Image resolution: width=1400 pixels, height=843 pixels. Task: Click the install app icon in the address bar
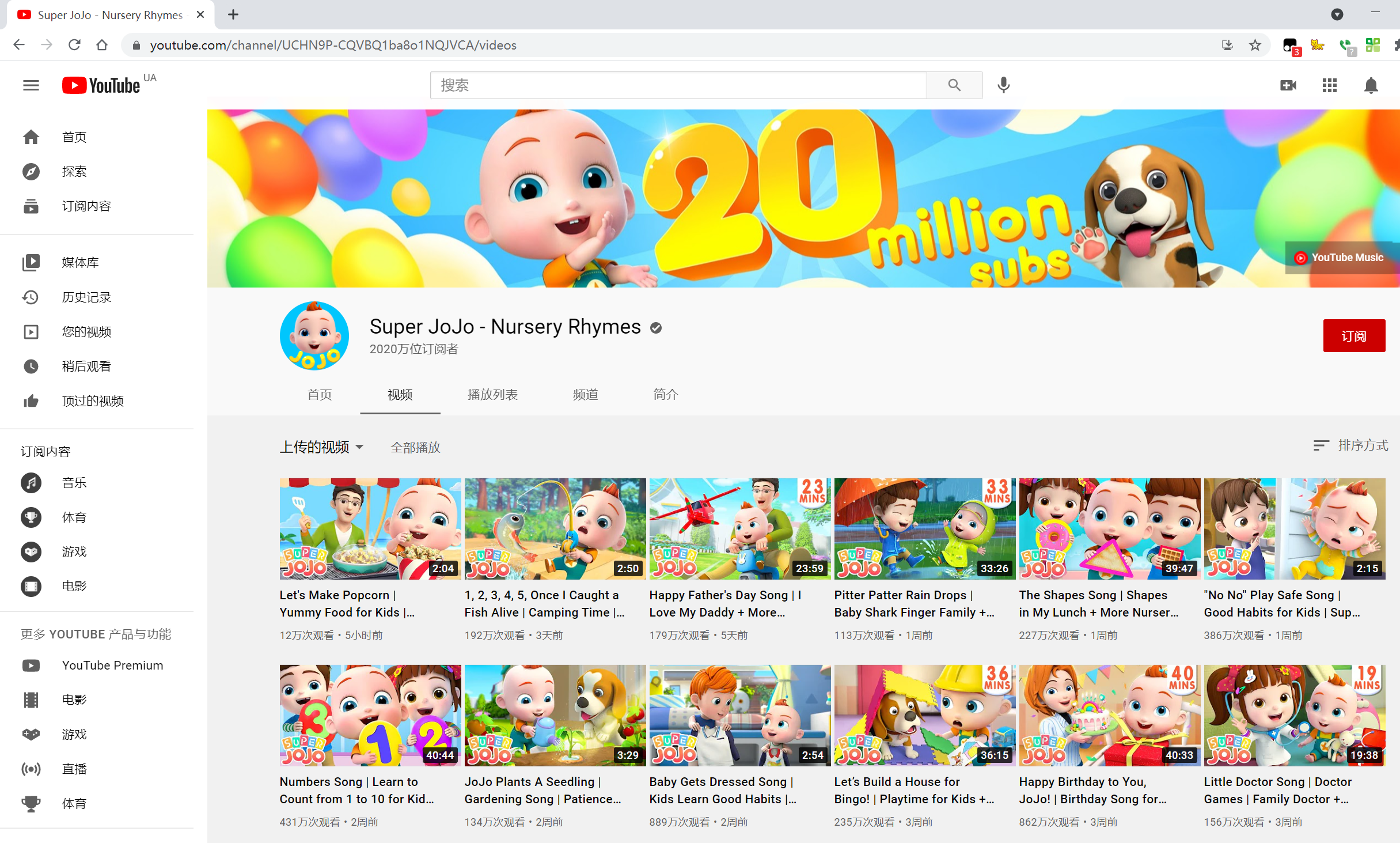[1227, 45]
